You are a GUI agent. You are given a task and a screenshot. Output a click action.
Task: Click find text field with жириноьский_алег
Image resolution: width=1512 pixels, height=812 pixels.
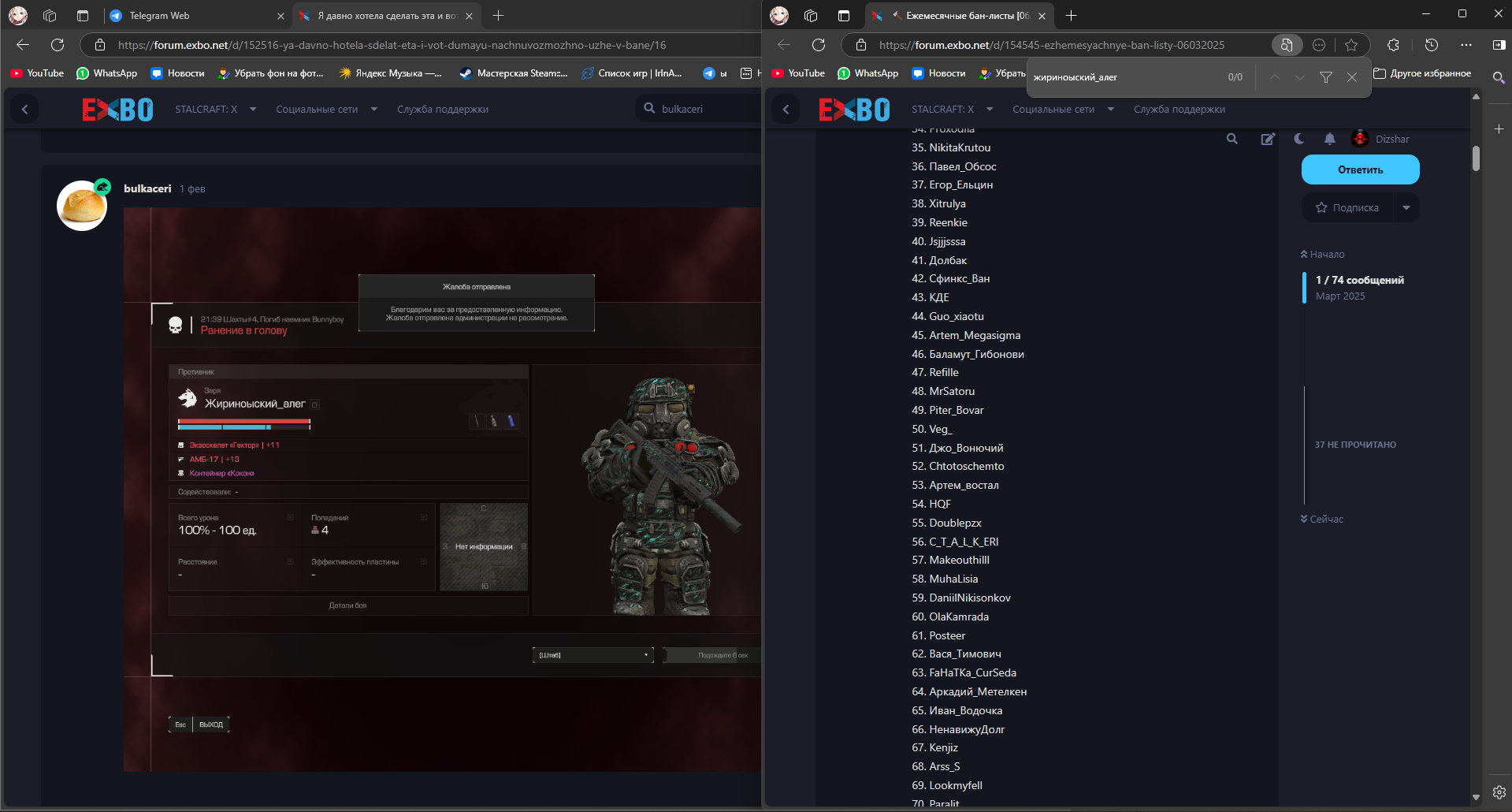pos(1123,77)
